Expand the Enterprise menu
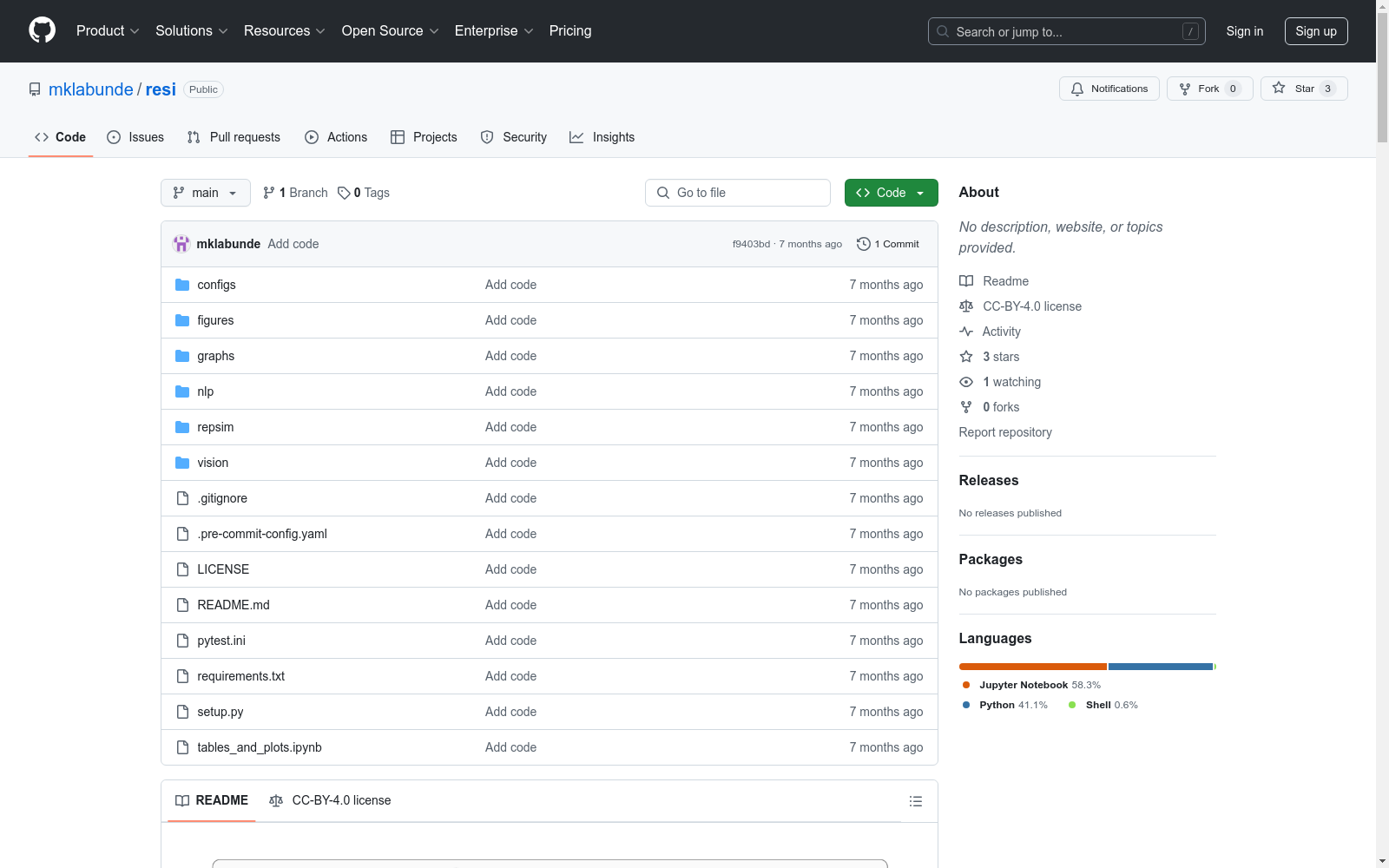 494,30
